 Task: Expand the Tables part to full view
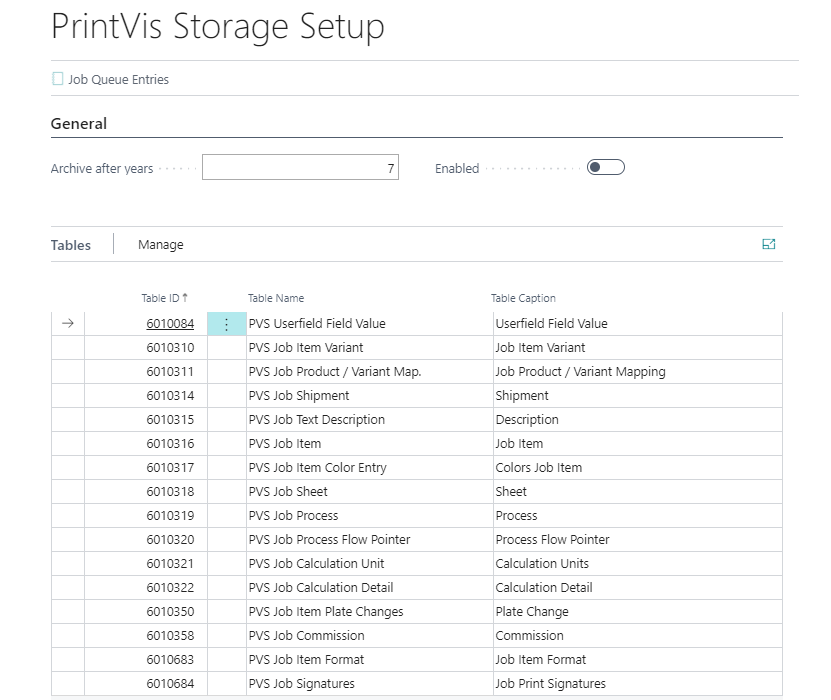tap(768, 244)
